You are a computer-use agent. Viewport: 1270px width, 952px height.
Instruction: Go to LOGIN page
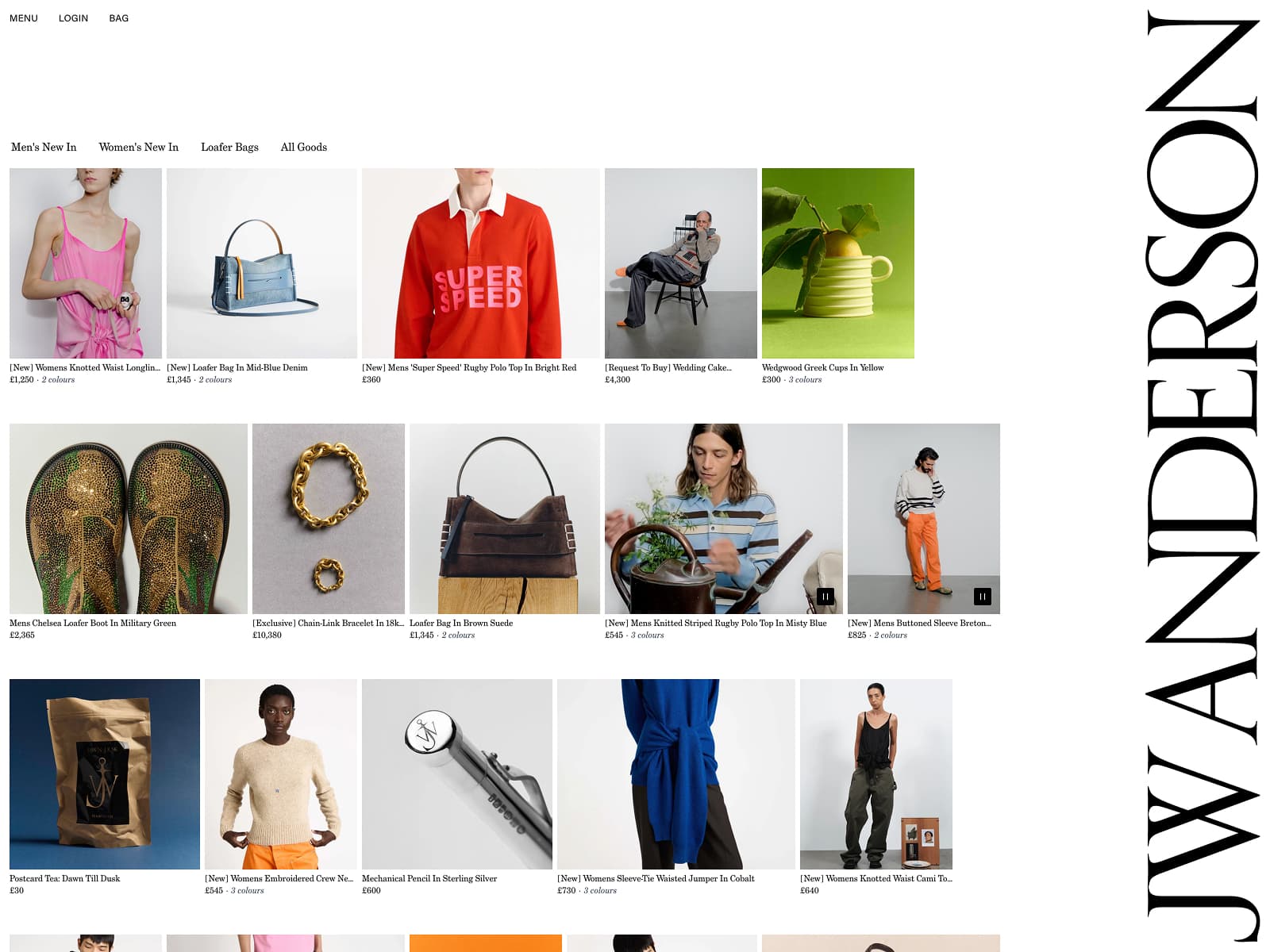(x=73, y=18)
